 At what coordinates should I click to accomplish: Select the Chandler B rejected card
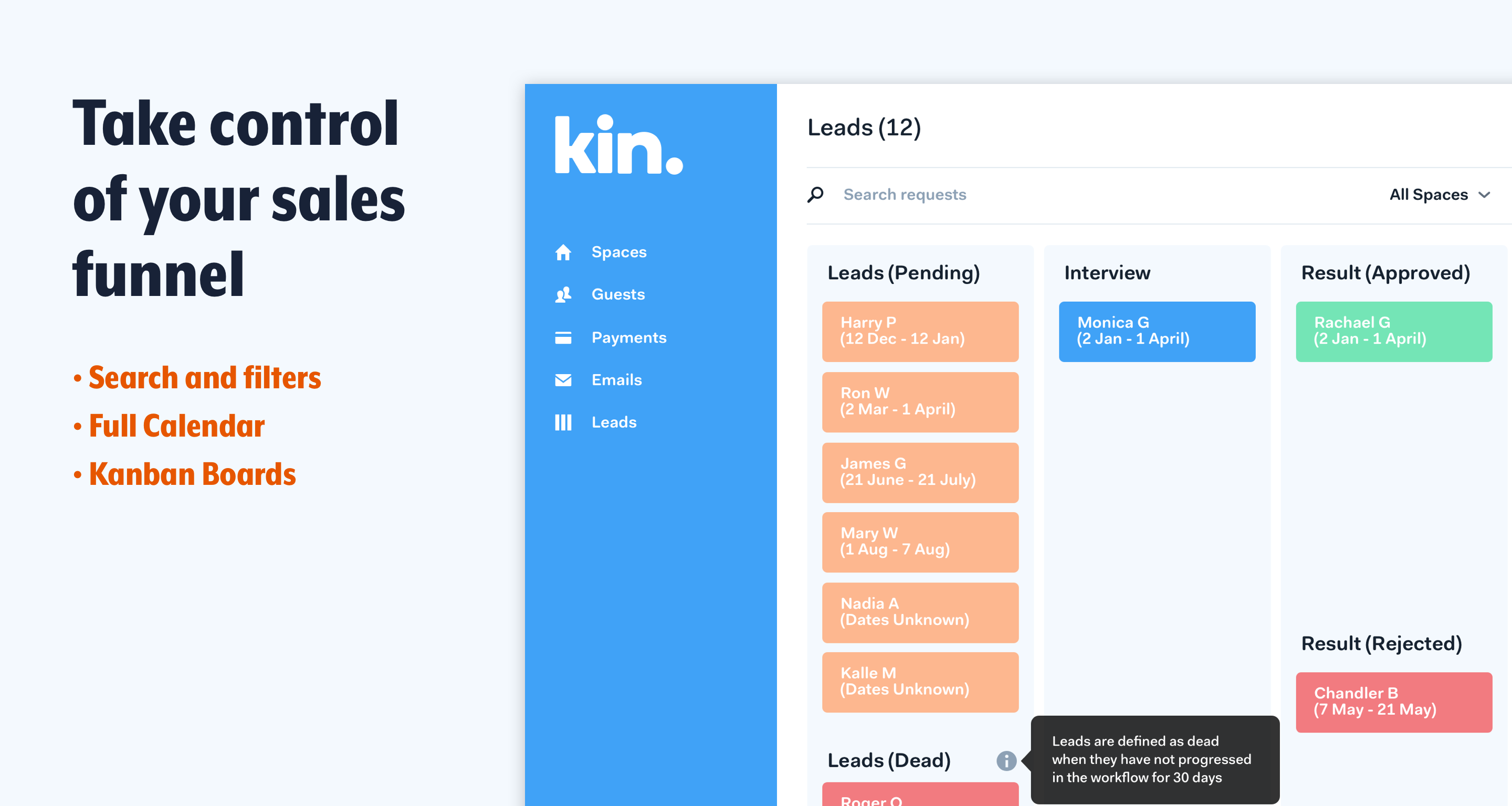point(1393,702)
